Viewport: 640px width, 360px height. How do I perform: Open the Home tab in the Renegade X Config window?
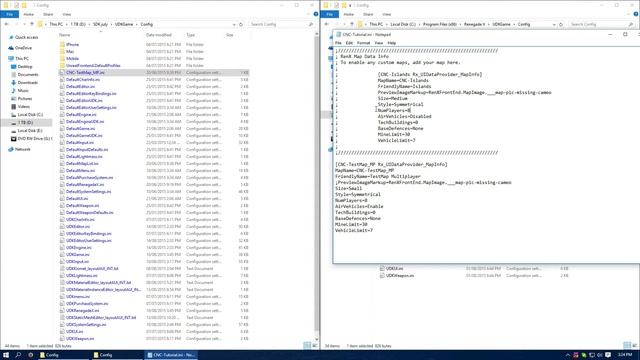pyautogui.click(x=349, y=14)
